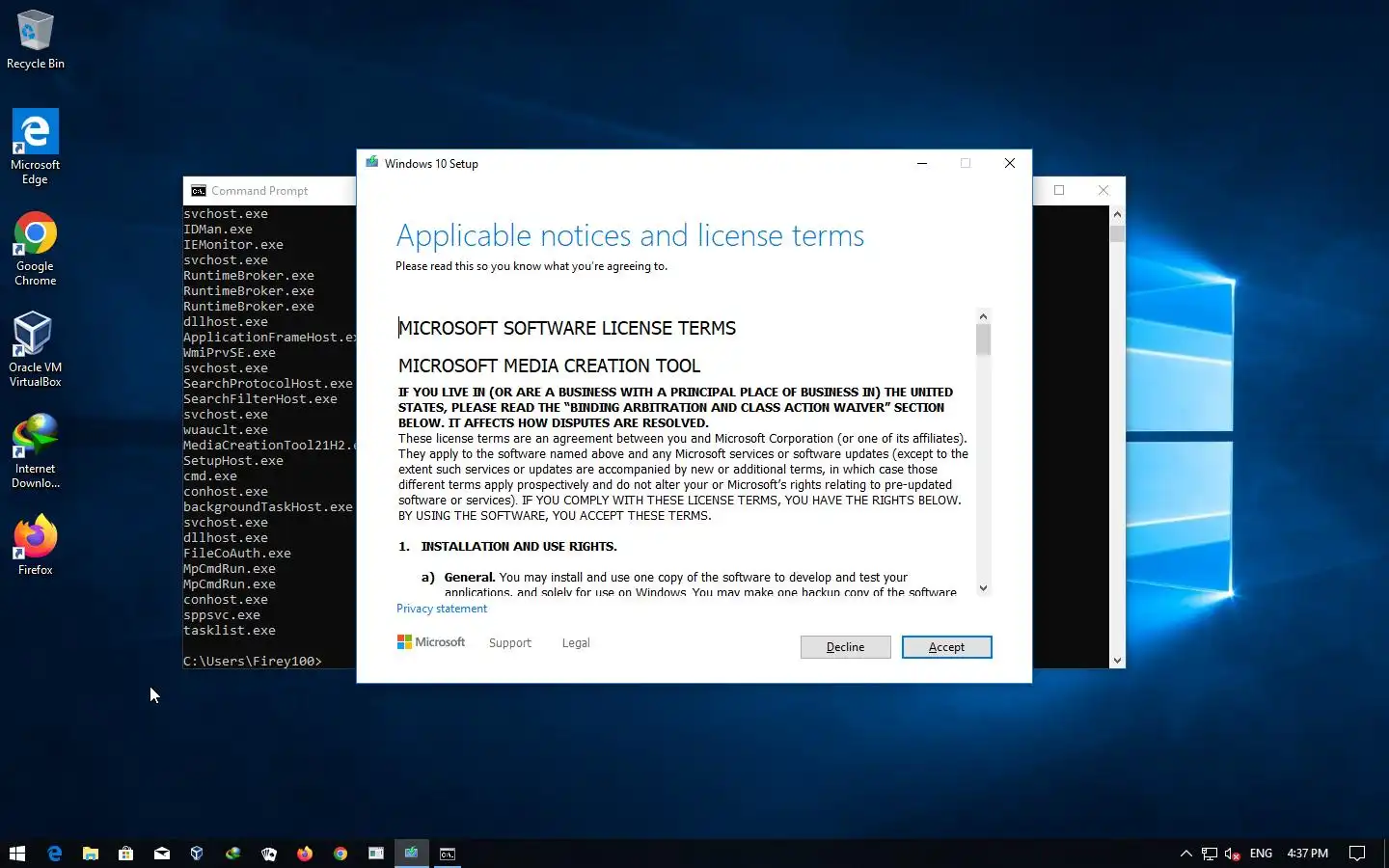
Task: Click tasklist.exe in Command Prompt output
Action: 230,630
